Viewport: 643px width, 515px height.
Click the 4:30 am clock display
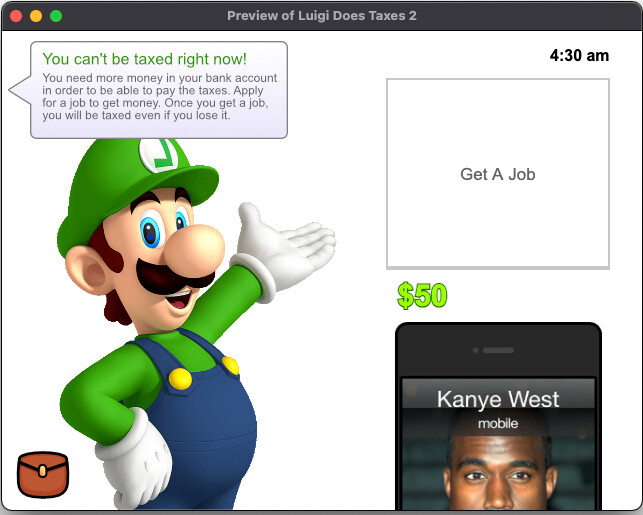(x=579, y=55)
